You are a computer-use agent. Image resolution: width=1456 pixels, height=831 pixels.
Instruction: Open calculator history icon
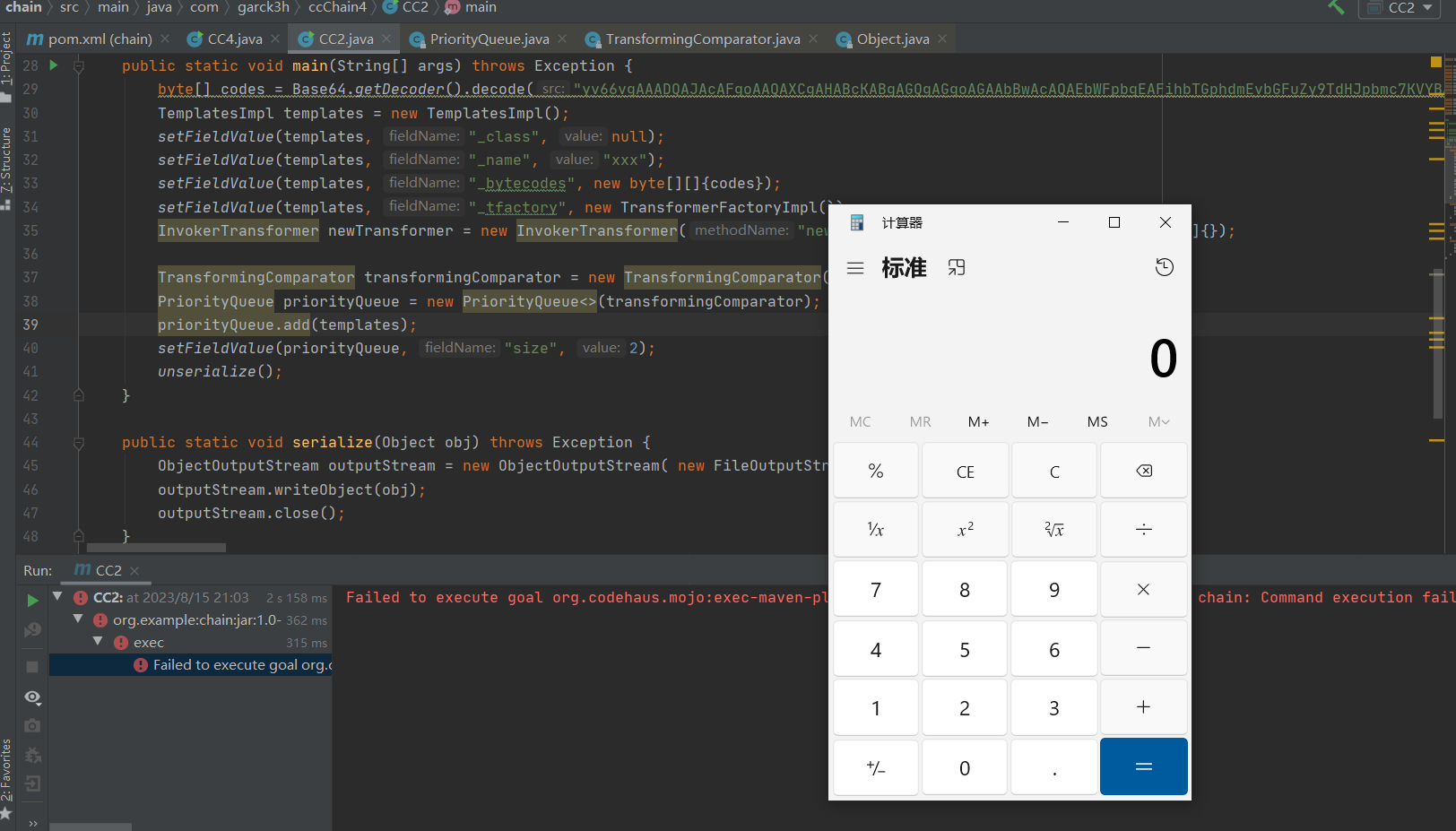[x=1165, y=267]
